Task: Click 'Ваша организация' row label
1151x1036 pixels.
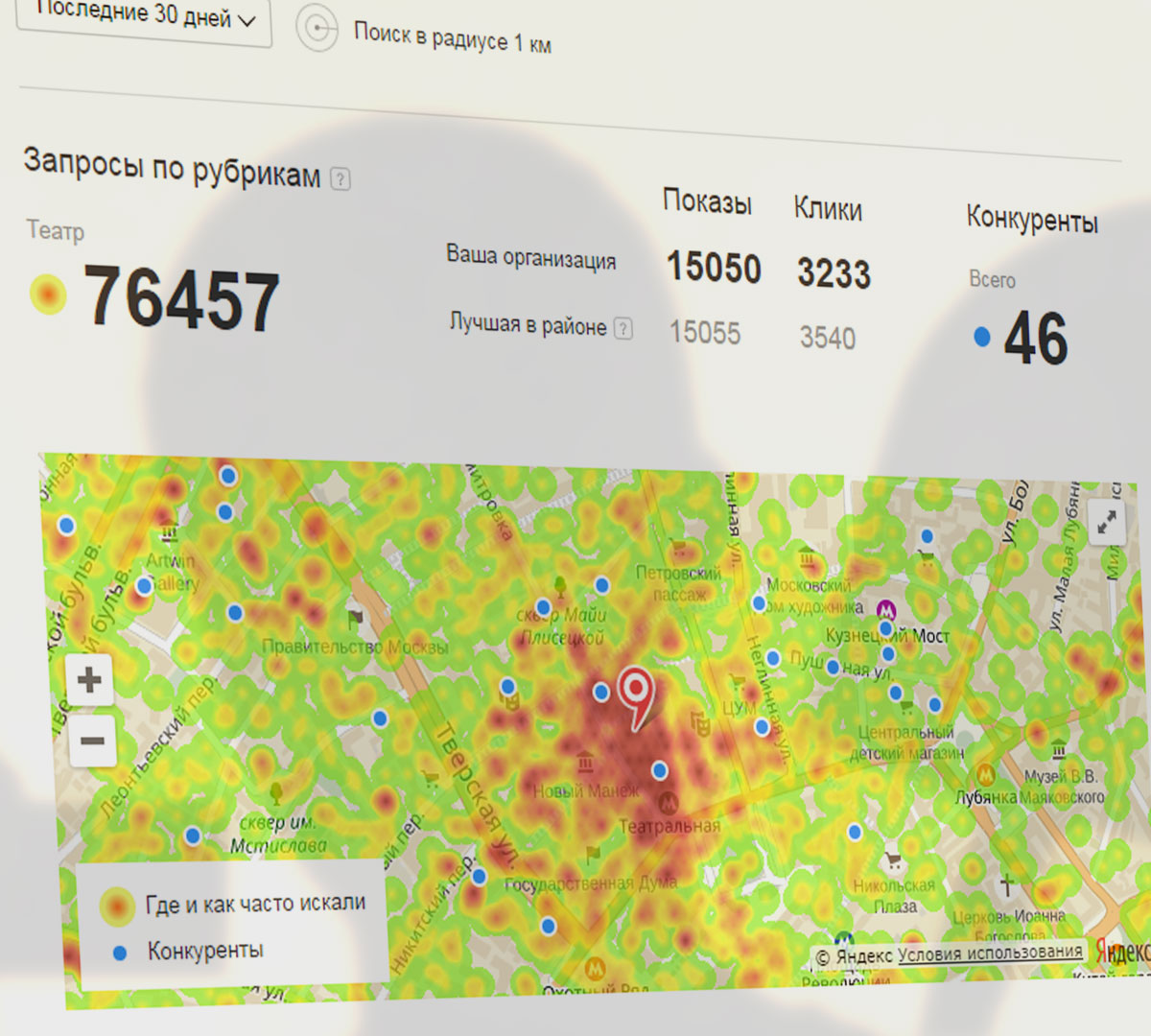Action: tap(530, 257)
